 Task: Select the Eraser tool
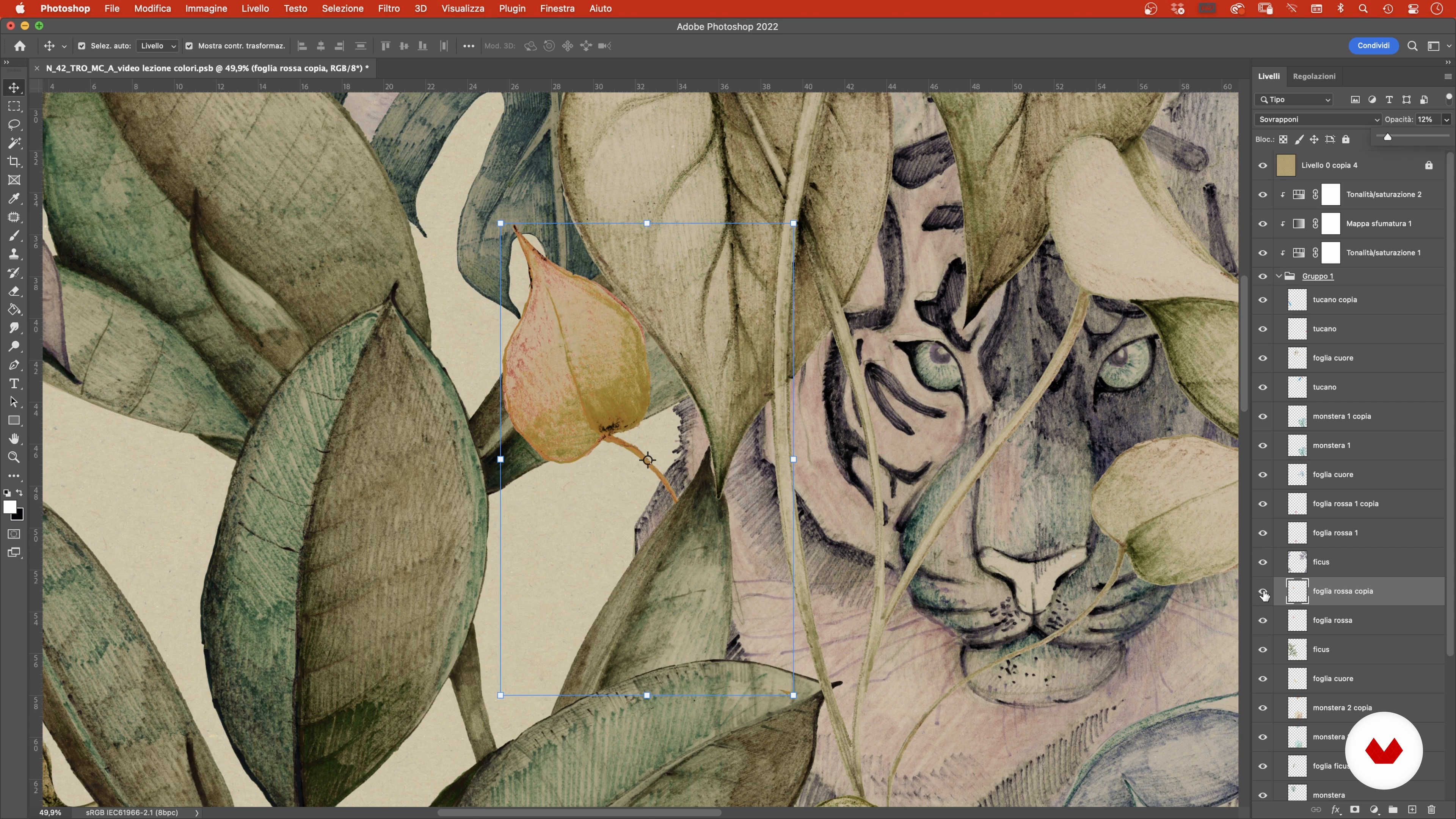click(14, 291)
